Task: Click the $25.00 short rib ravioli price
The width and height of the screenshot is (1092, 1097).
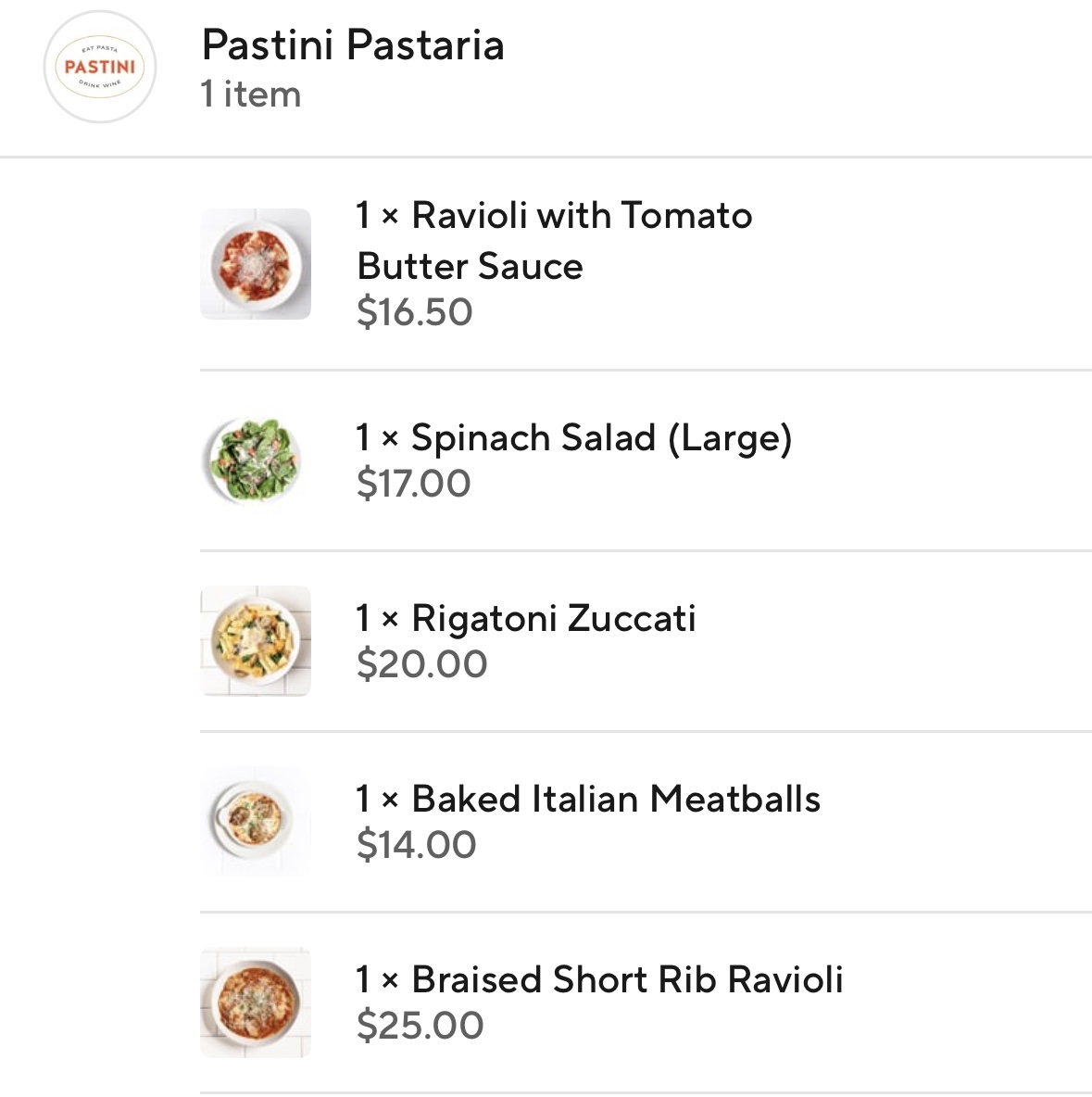Action: tap(420, 1026)
